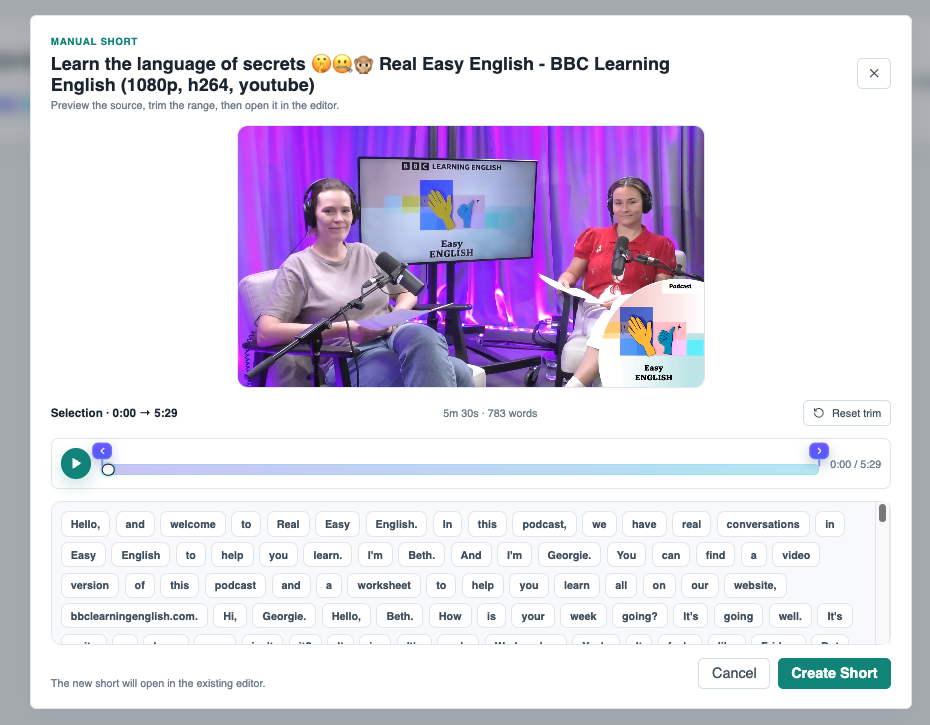Select the transcript word "Hi,"
This screenshot has height=725, width=930.
coord(230,616)
